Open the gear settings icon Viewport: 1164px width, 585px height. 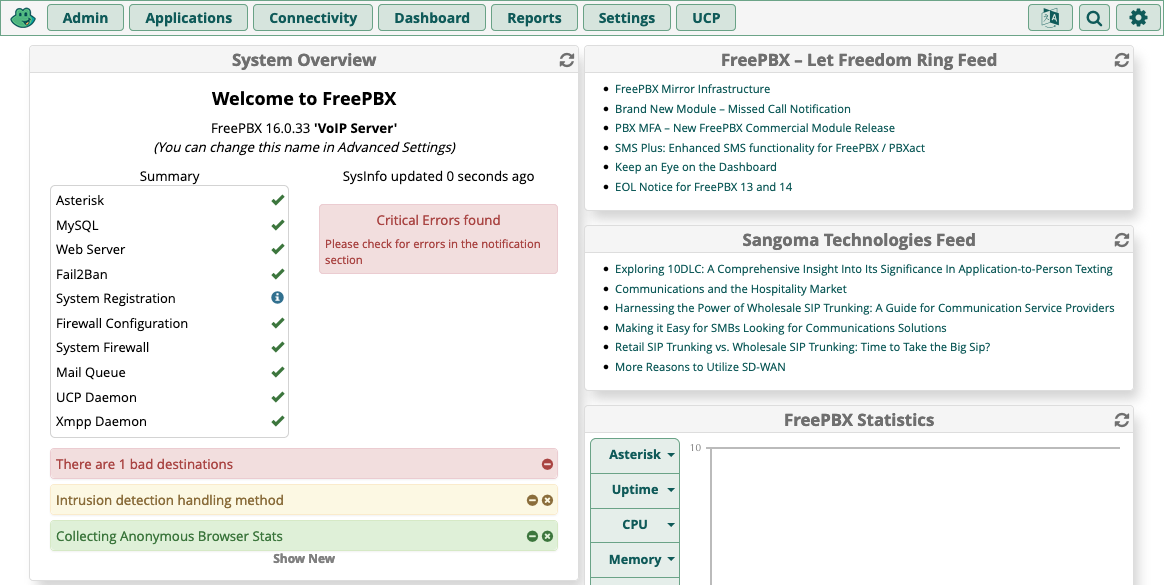pos(1138,18)
